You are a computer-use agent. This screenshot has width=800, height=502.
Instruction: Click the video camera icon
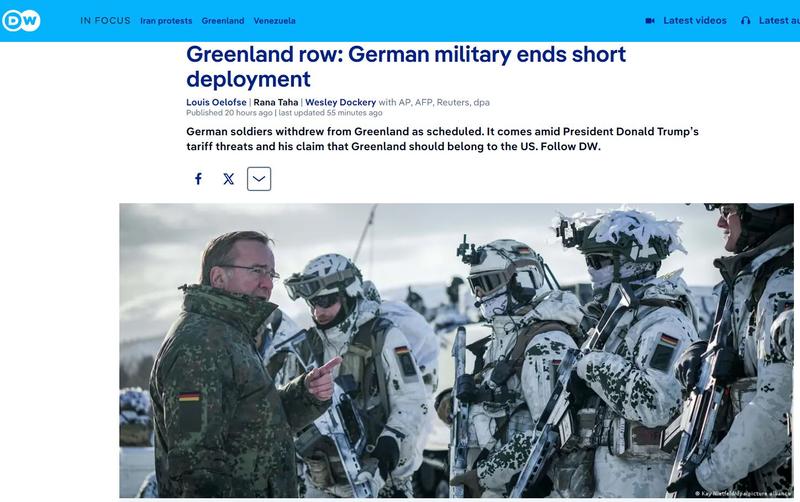pos(650,21)
